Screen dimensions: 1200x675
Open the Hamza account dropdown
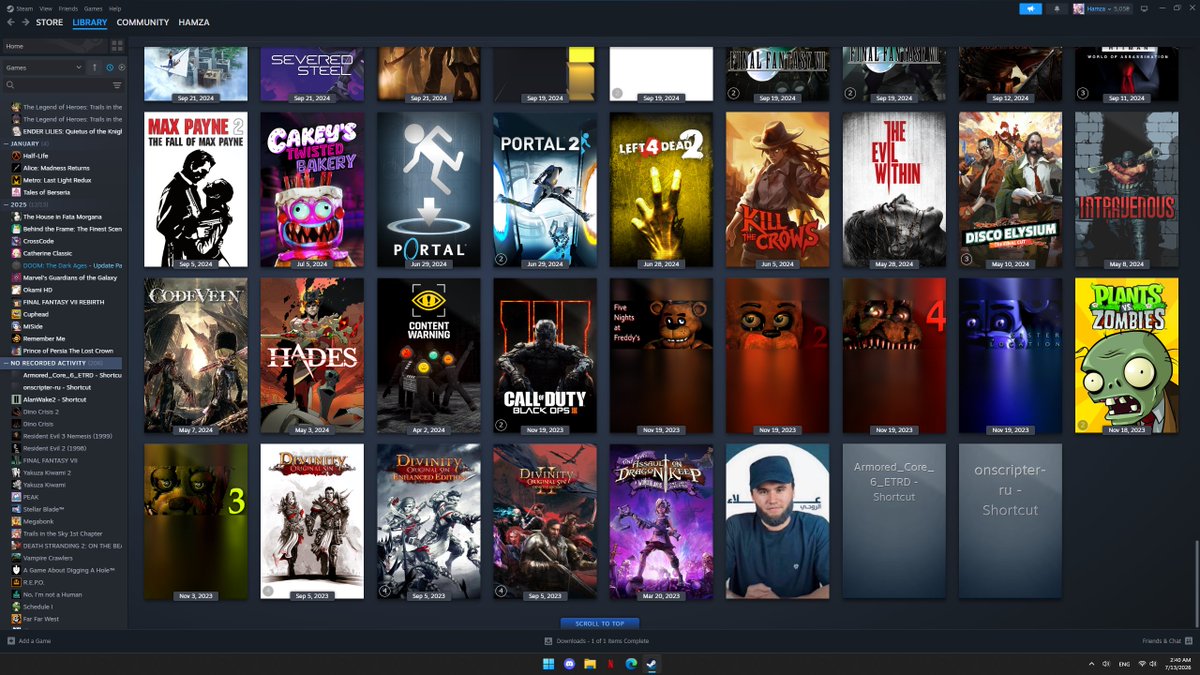pyautogui.click(x=1102, y=8)
